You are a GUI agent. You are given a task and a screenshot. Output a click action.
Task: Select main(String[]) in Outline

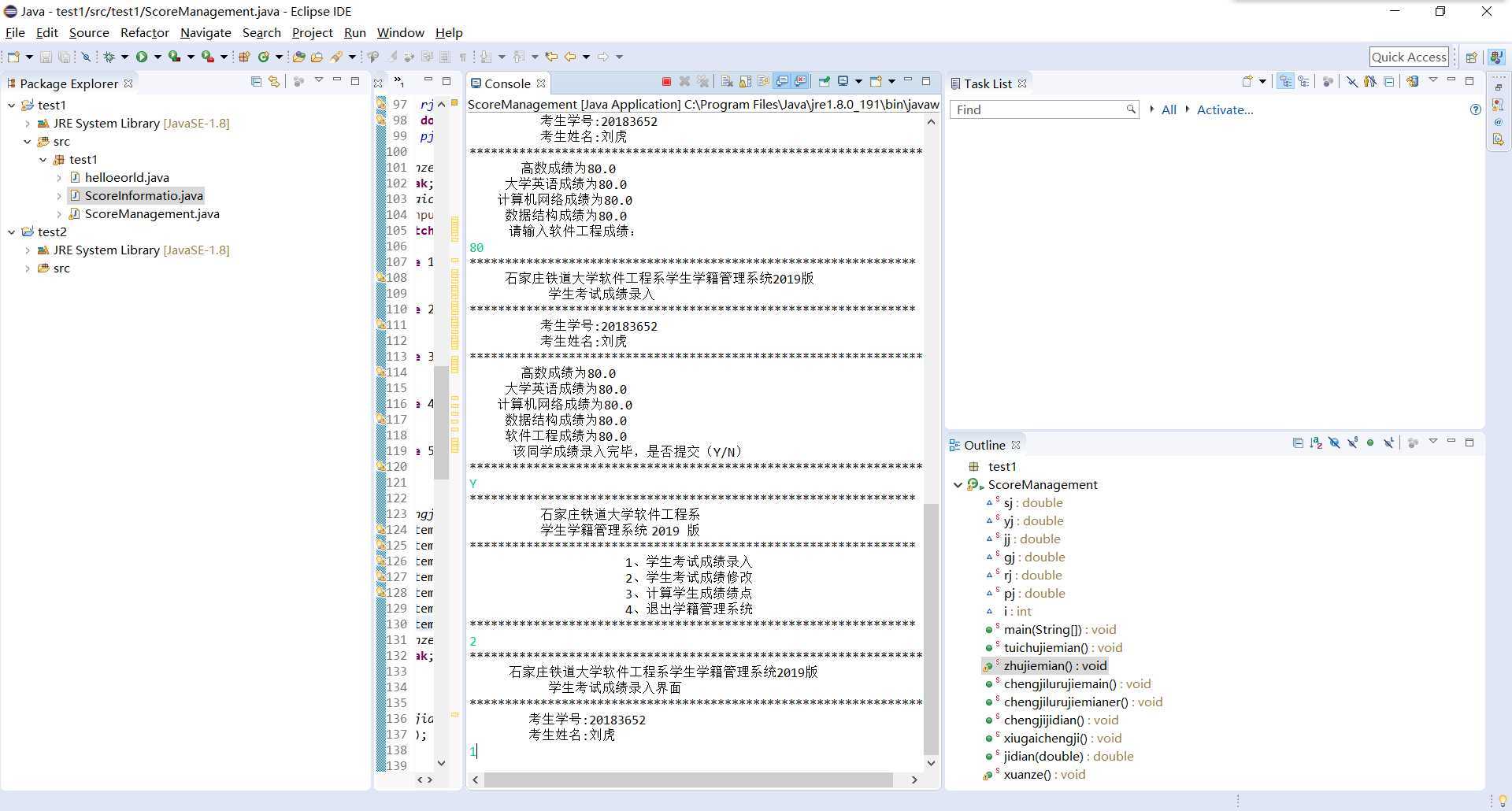1059,630
